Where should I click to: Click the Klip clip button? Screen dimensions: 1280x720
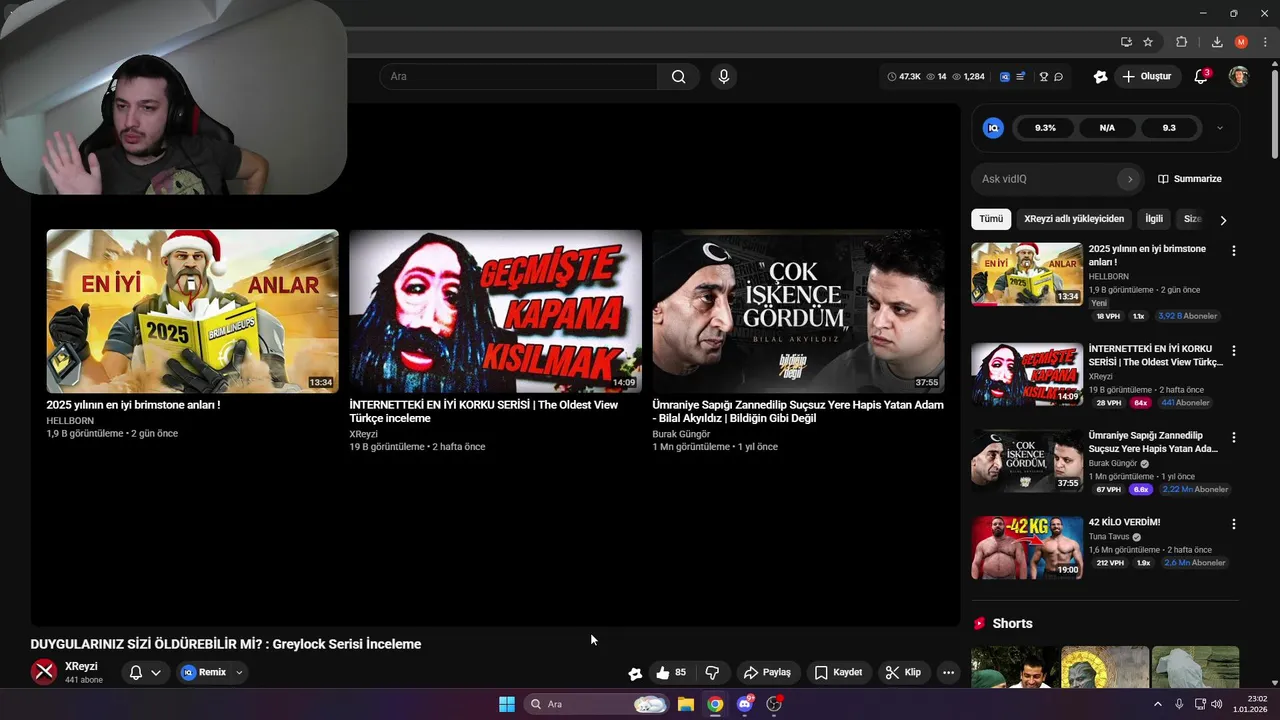[903, 673]
